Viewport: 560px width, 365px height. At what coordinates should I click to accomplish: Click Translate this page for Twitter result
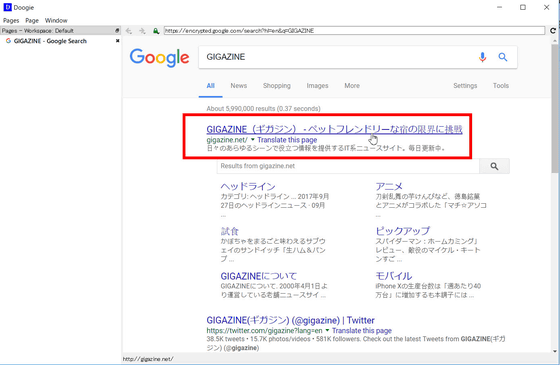[362, 331]
